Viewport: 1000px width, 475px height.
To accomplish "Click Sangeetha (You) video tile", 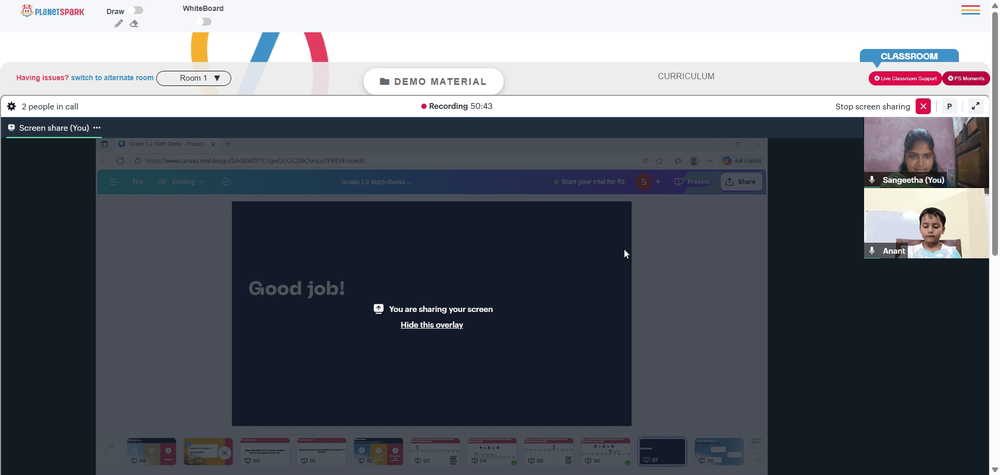I will point(926,152).
